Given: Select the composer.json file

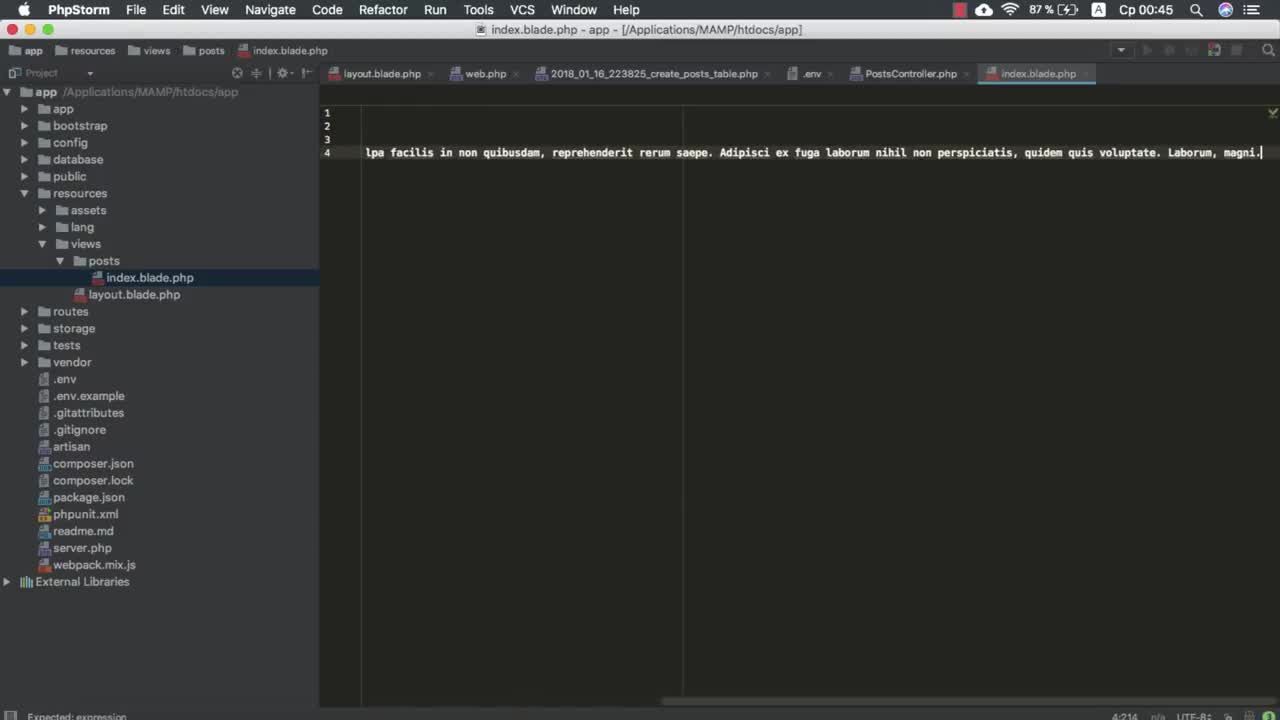Looking at the screenshot, I should pos(92,464).
